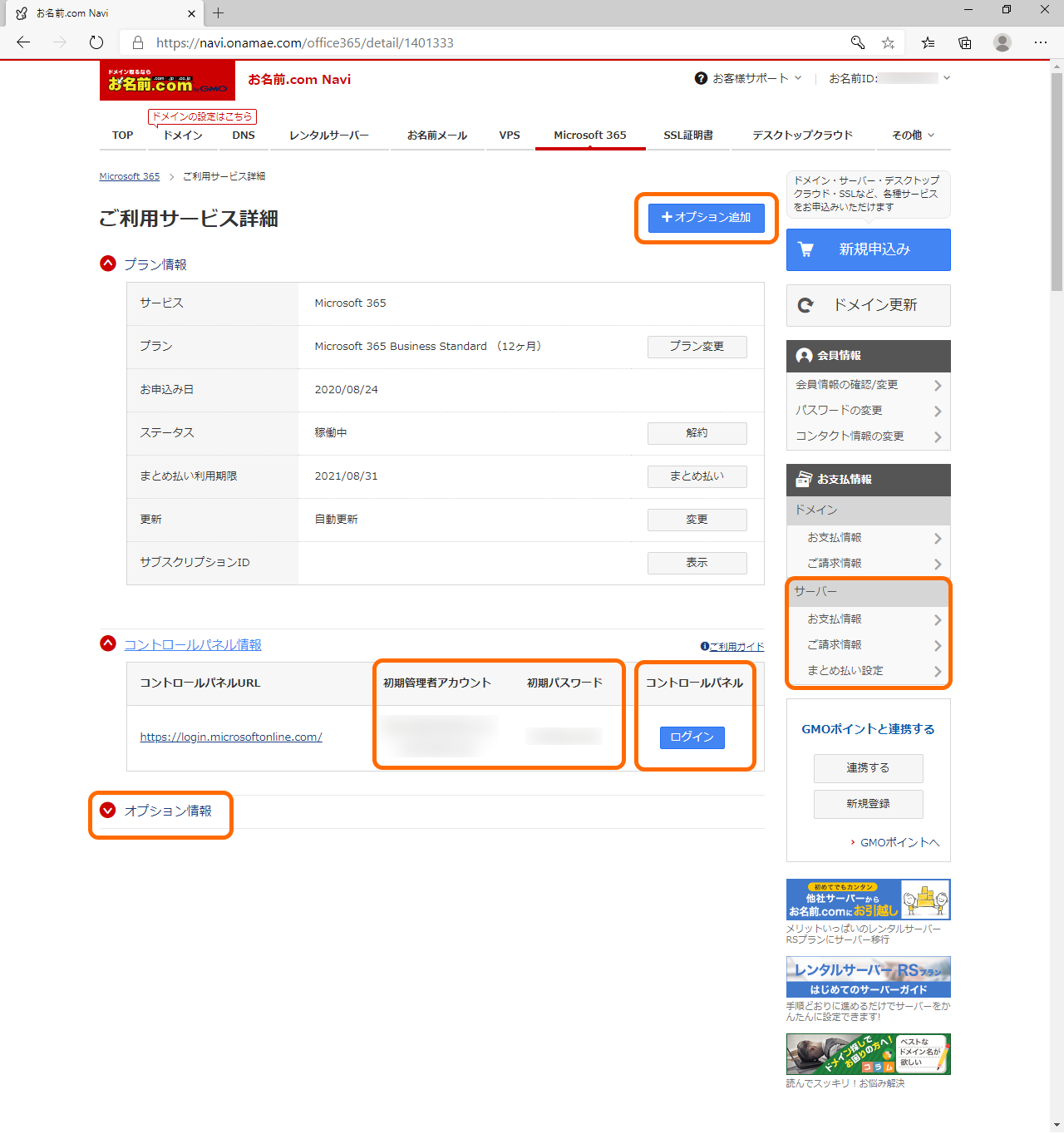Click the 変更 button in 更新 row
The width and height of the screenshot is (1064, 1134).
[697, 520]
